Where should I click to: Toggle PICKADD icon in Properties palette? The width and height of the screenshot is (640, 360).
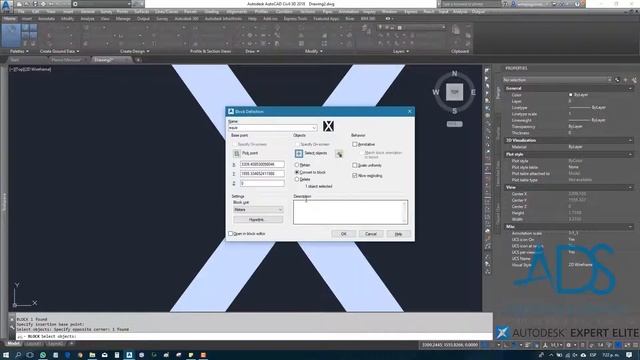[x=617, y=80]
